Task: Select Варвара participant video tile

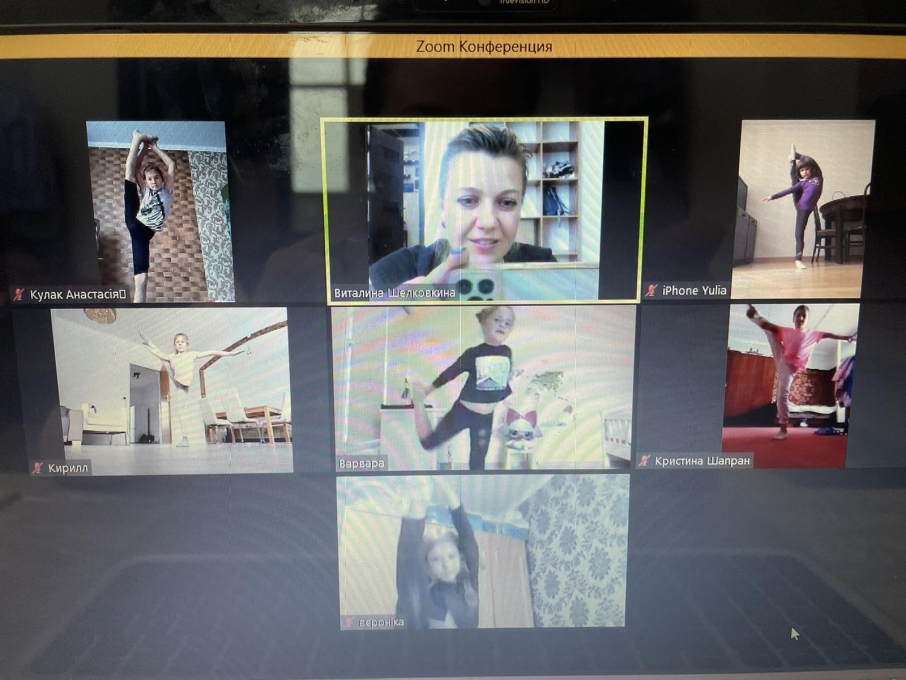Action: (484, 388)
